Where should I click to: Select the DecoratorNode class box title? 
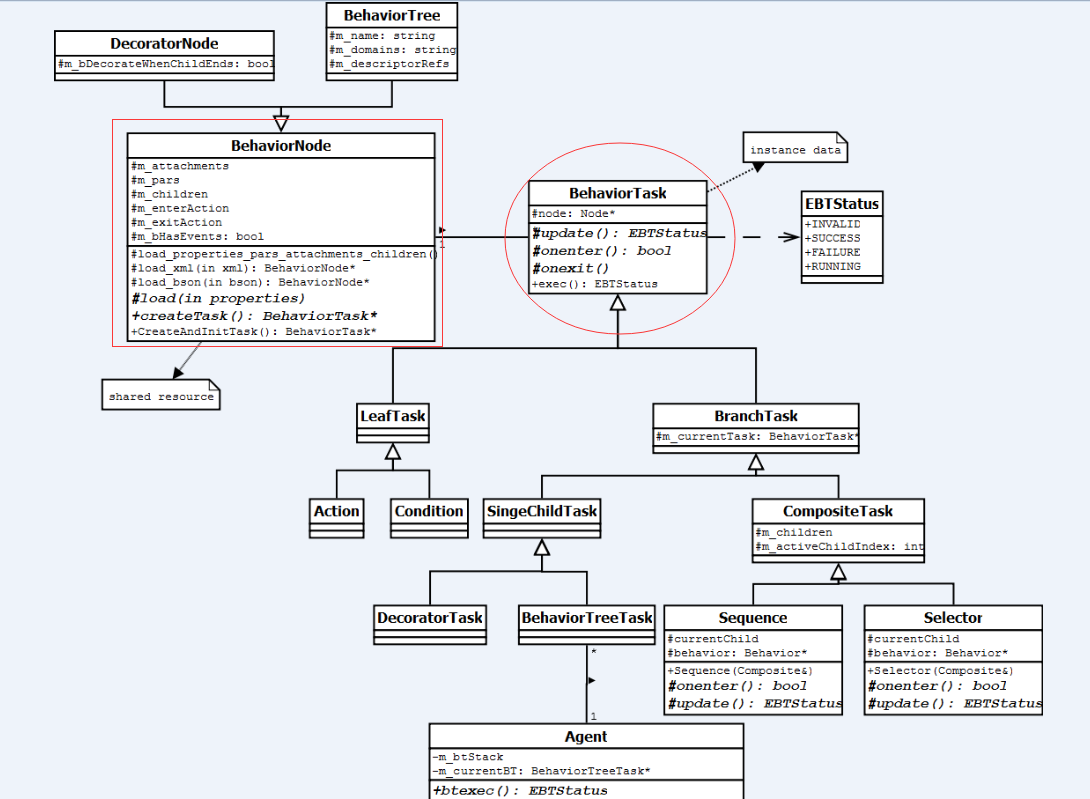(x=164, y=43)
